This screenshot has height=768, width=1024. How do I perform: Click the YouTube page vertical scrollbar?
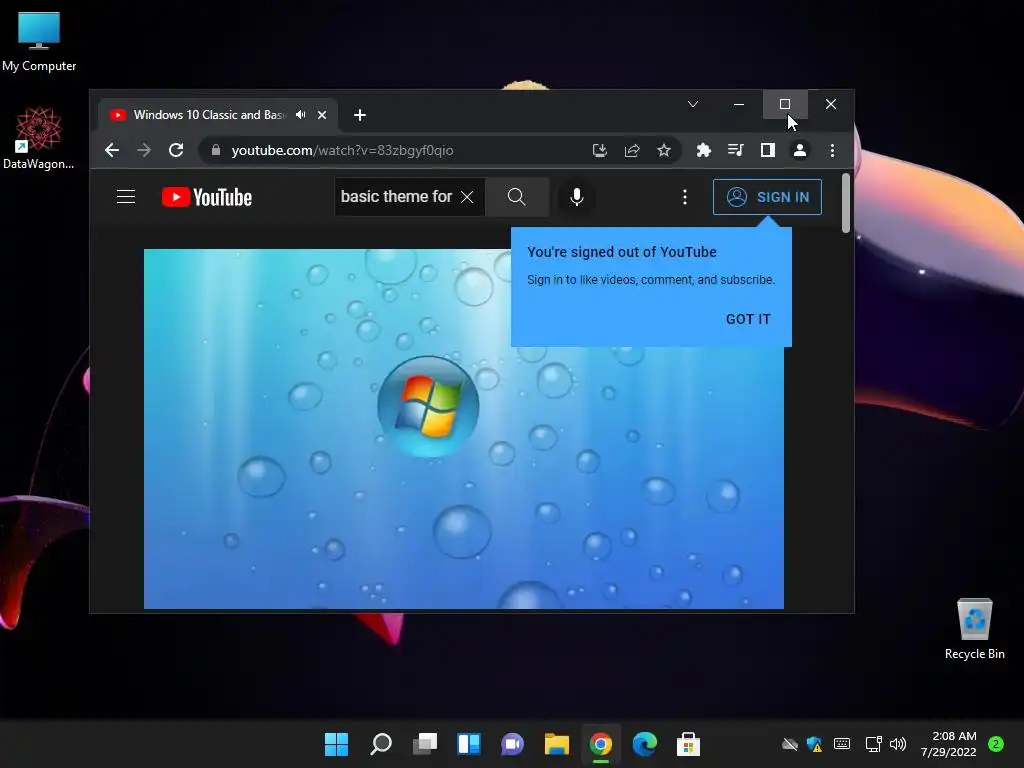846,202
